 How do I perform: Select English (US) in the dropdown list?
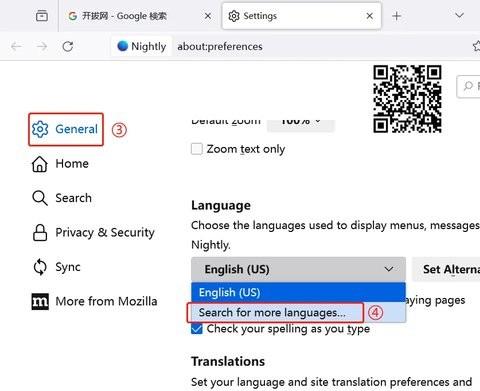[x=298, y=292]
